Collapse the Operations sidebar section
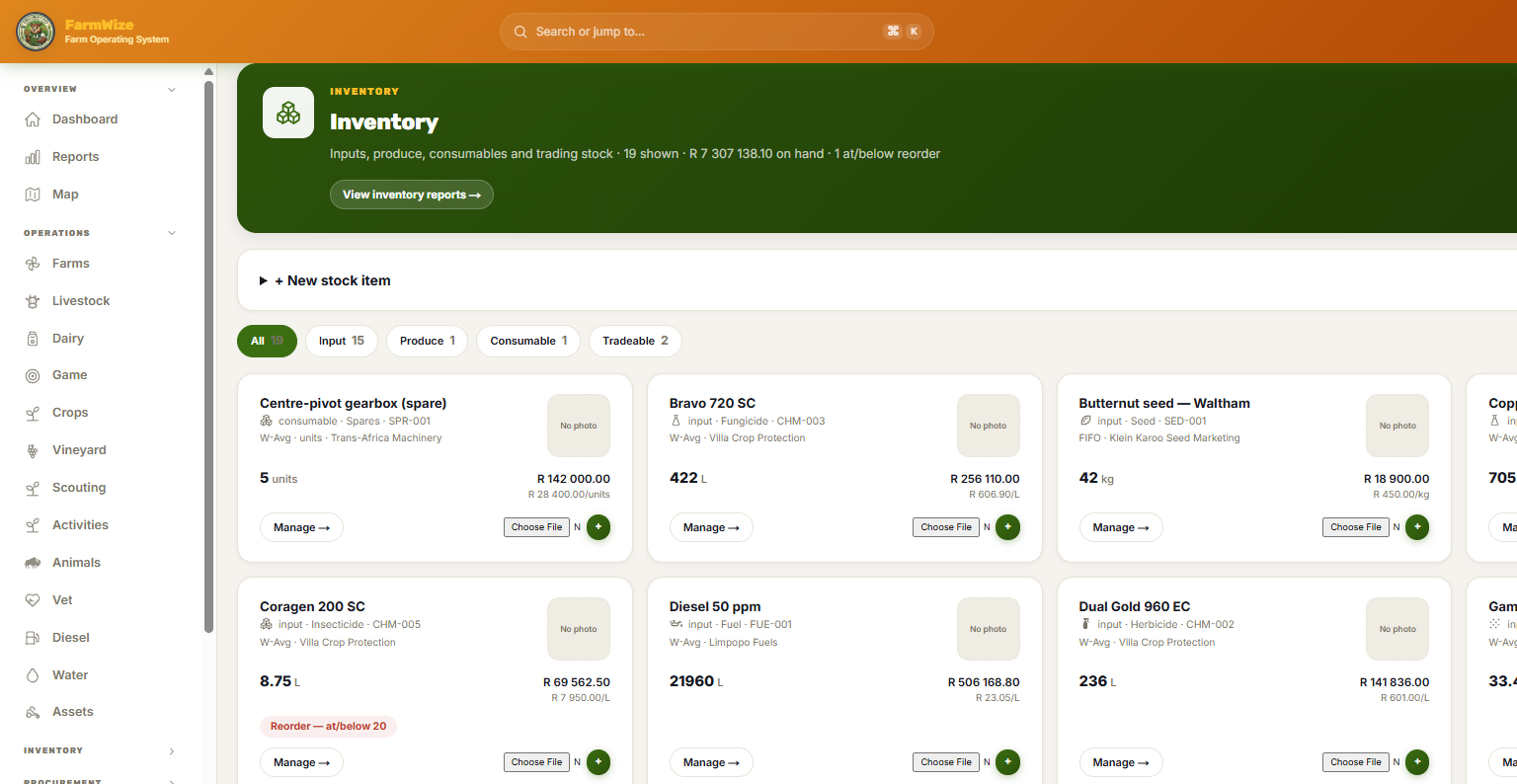This screenshot has width=1517, height=784. [172, 234]
